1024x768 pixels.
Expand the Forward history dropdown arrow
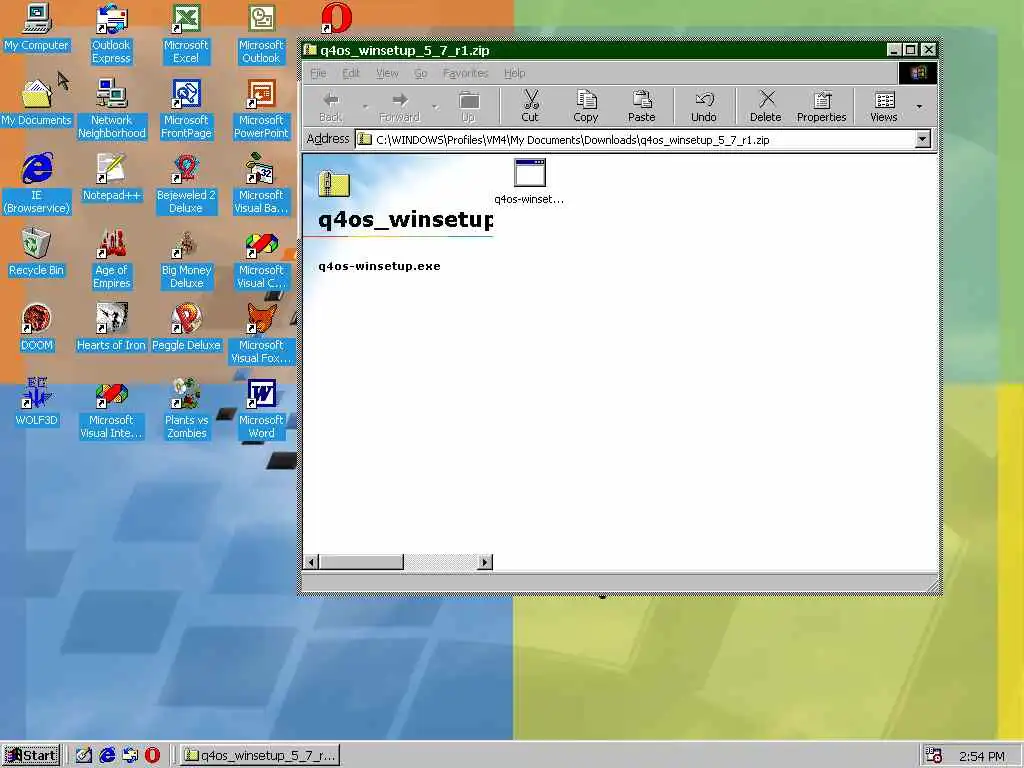434,106
